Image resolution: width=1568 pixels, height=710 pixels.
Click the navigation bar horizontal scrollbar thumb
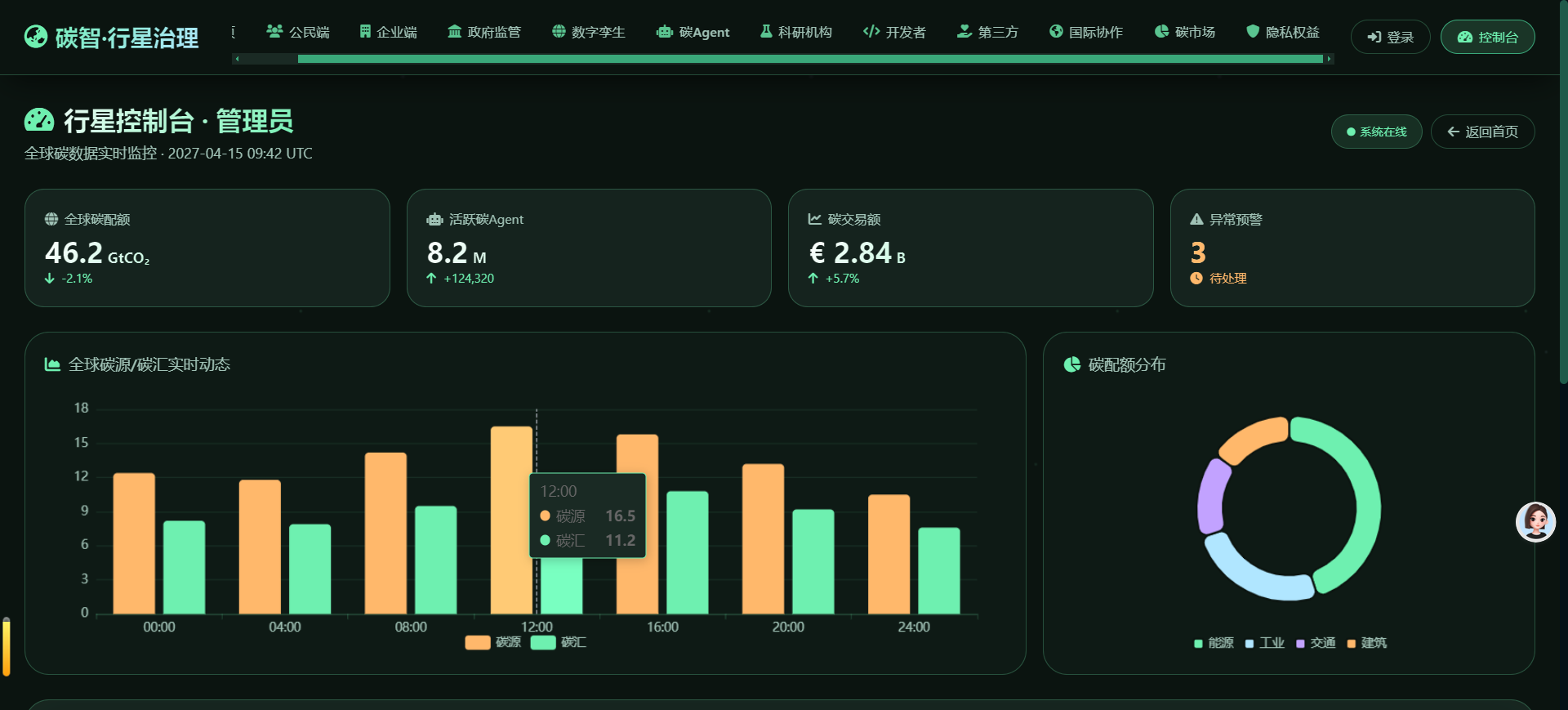(x=810, y=59)
